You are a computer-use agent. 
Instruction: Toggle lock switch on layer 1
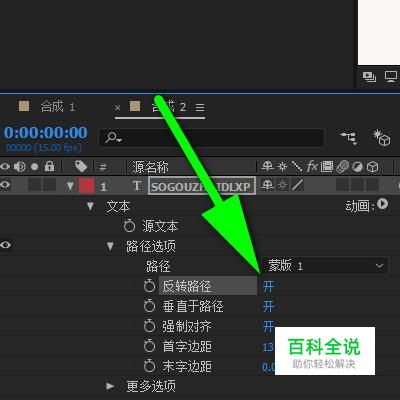click(x=49, y=185)
